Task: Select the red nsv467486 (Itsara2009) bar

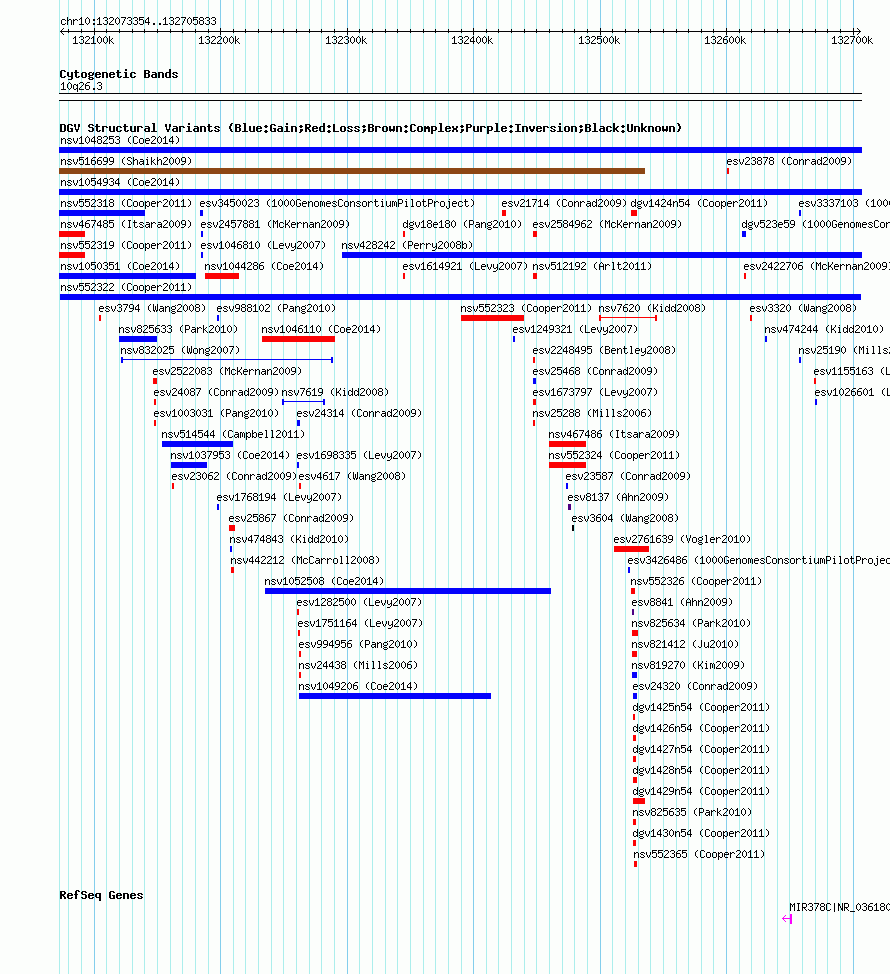Action: [x=567, y=444]
